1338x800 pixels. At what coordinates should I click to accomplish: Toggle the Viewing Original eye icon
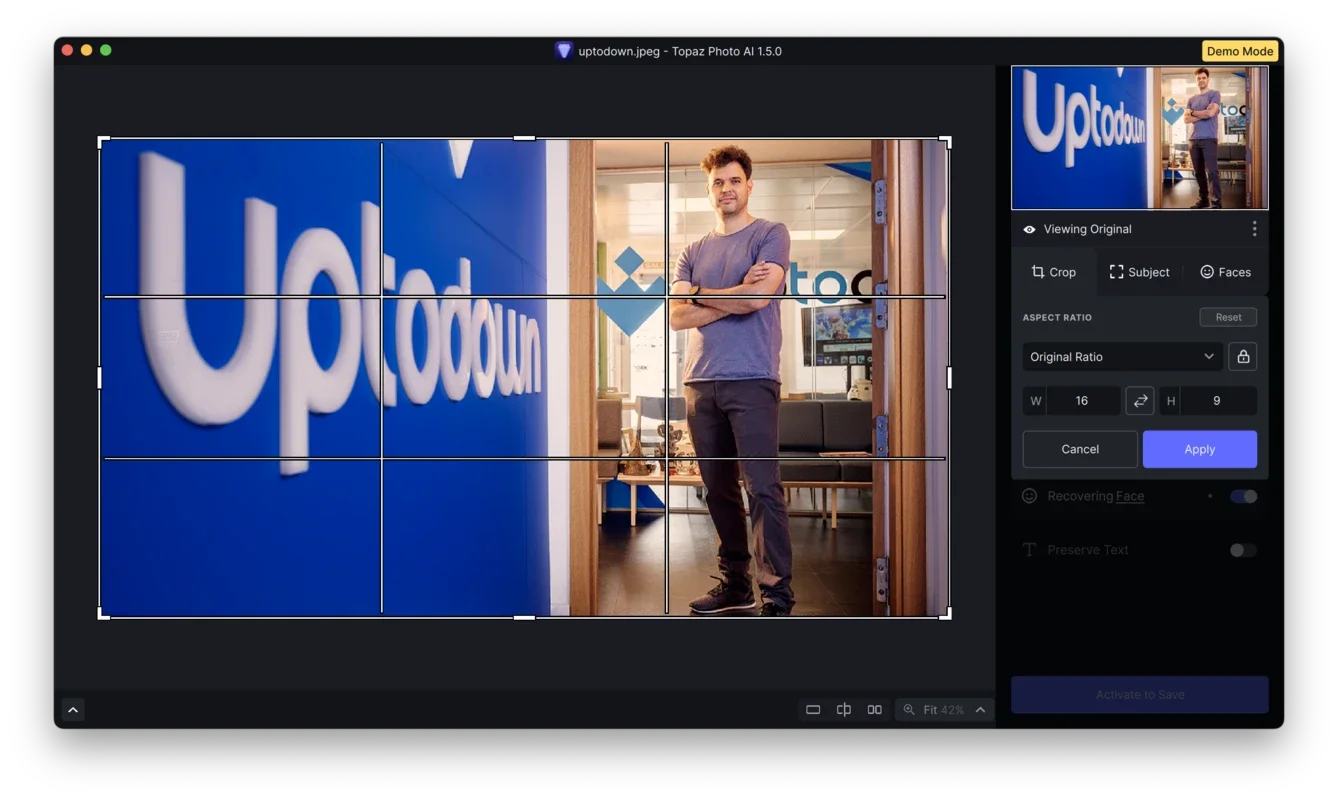(1029, 229)
